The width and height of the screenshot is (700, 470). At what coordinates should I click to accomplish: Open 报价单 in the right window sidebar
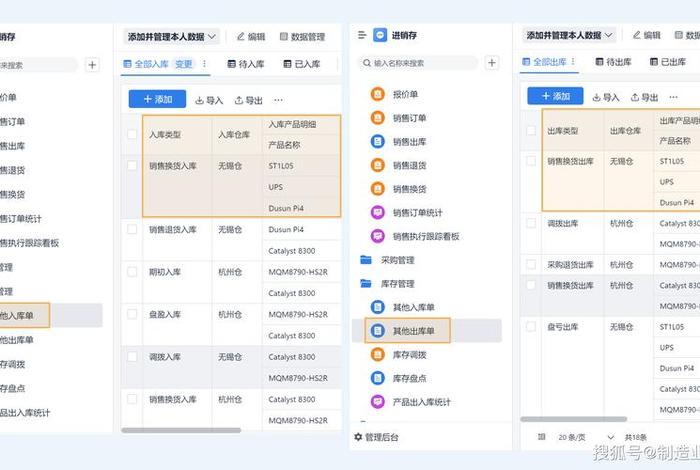click(x=394, y=94)
